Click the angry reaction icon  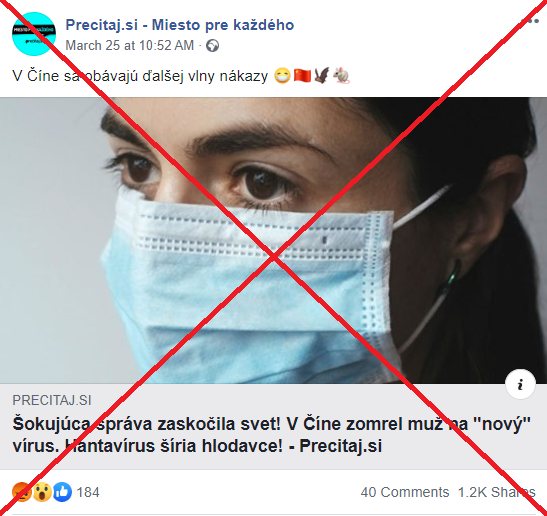22,492
